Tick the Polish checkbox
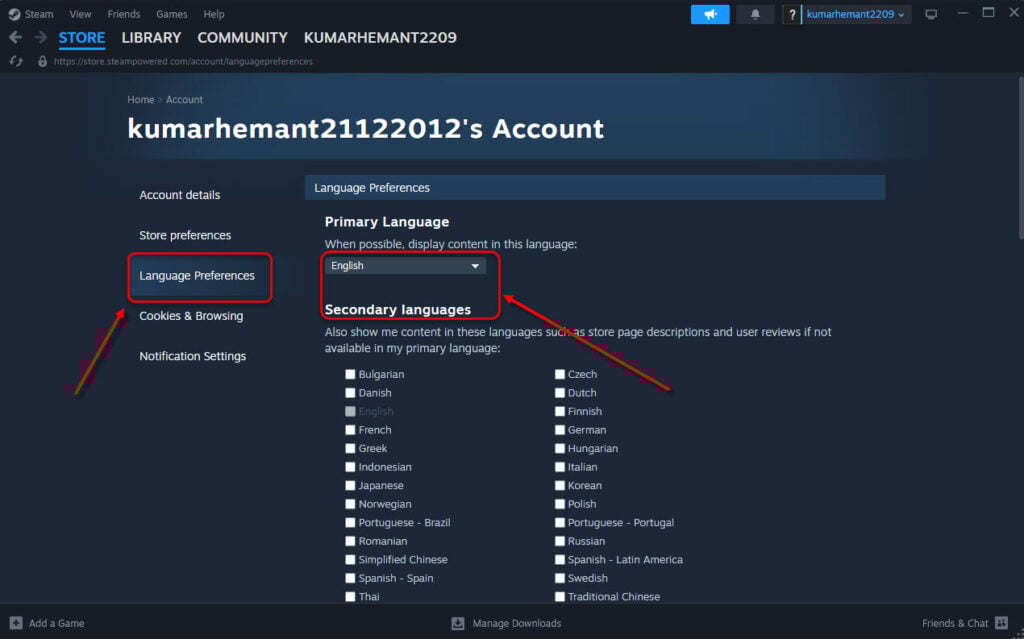 pos(560,504)
